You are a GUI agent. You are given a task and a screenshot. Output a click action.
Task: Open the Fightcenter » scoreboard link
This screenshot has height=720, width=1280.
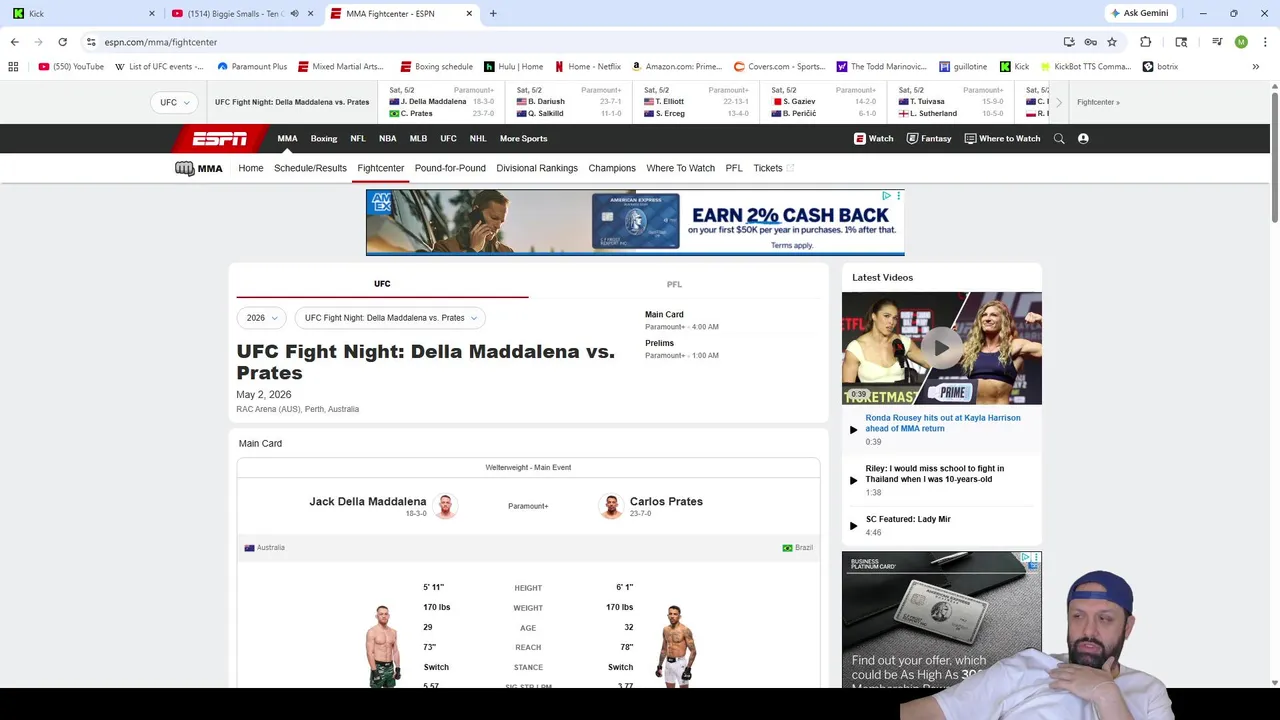coord(1098,102)
